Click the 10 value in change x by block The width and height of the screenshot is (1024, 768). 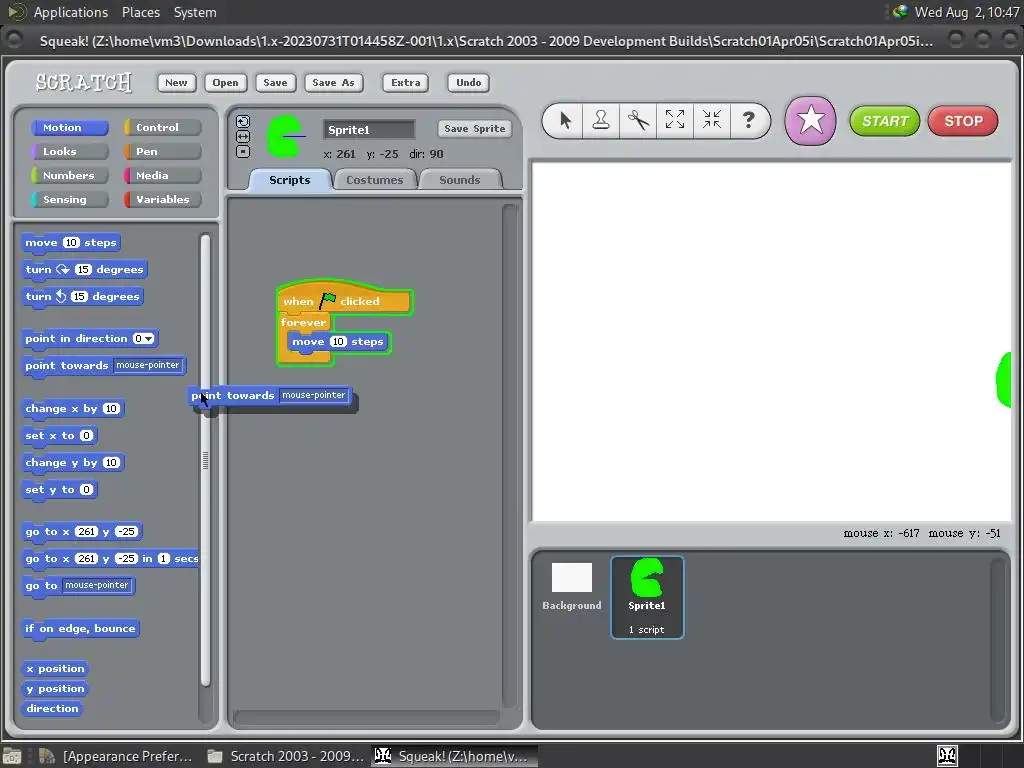coord(111,408)
